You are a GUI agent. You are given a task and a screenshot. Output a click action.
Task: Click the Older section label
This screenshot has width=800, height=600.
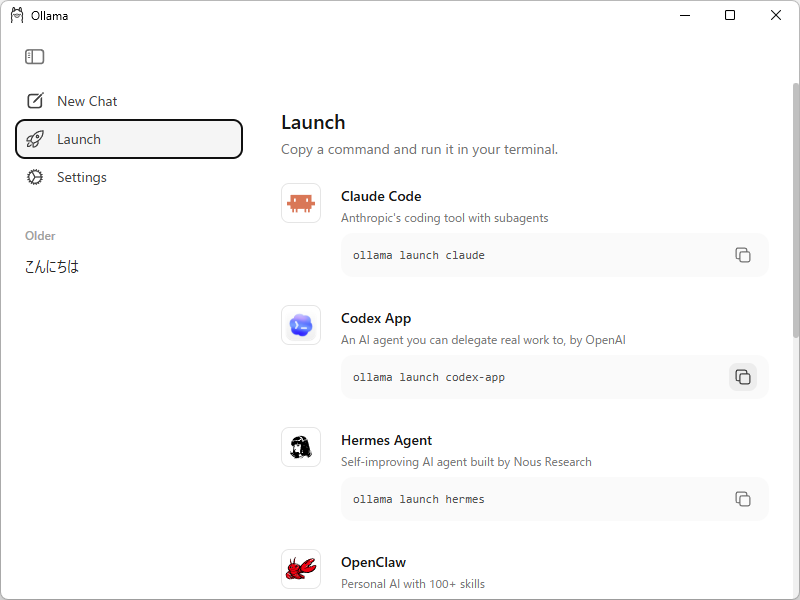(40, 236)
